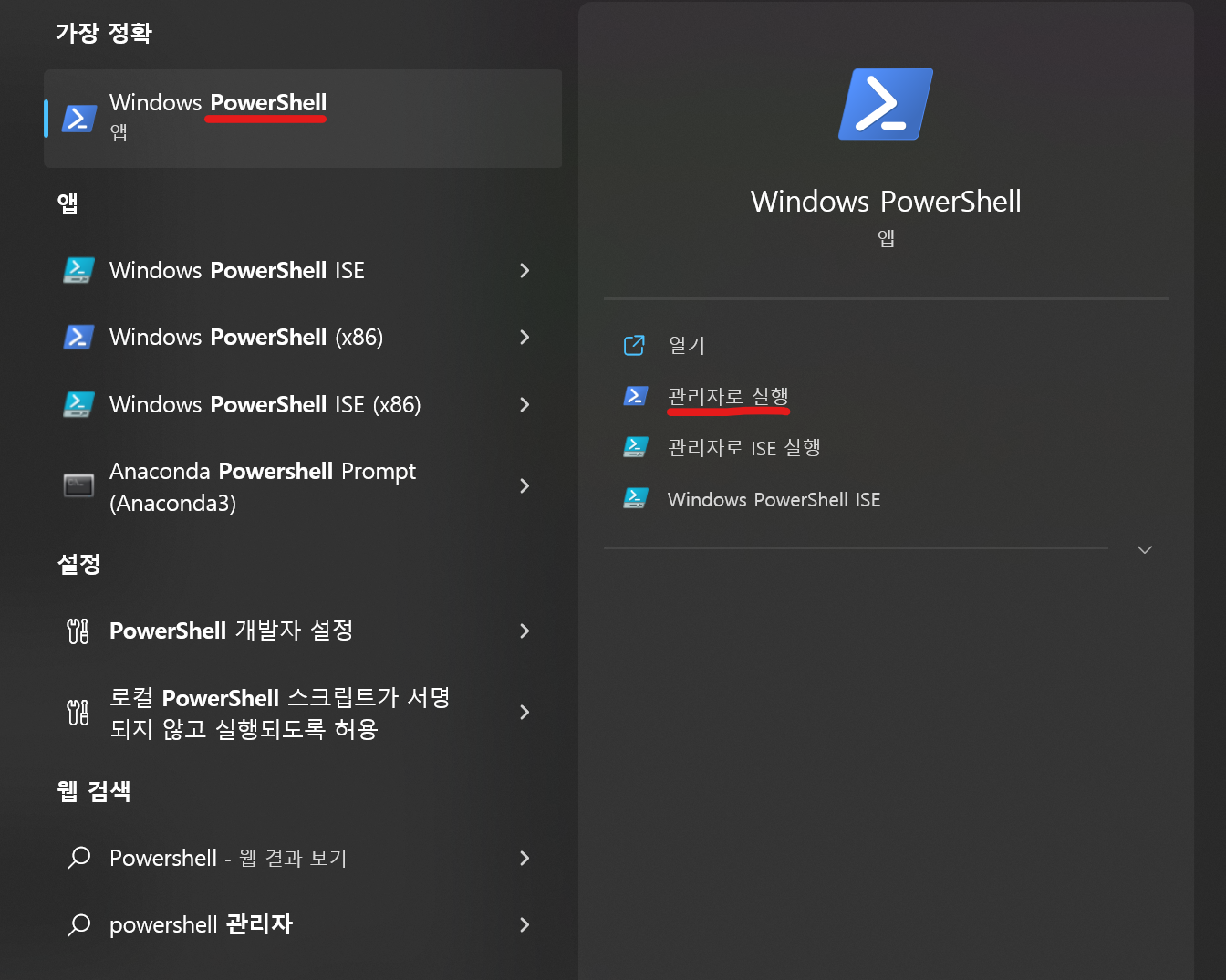Click the Windows PowerShell (x86) app icon
This screenshot has height=980, width=1226.
(78, 337)
